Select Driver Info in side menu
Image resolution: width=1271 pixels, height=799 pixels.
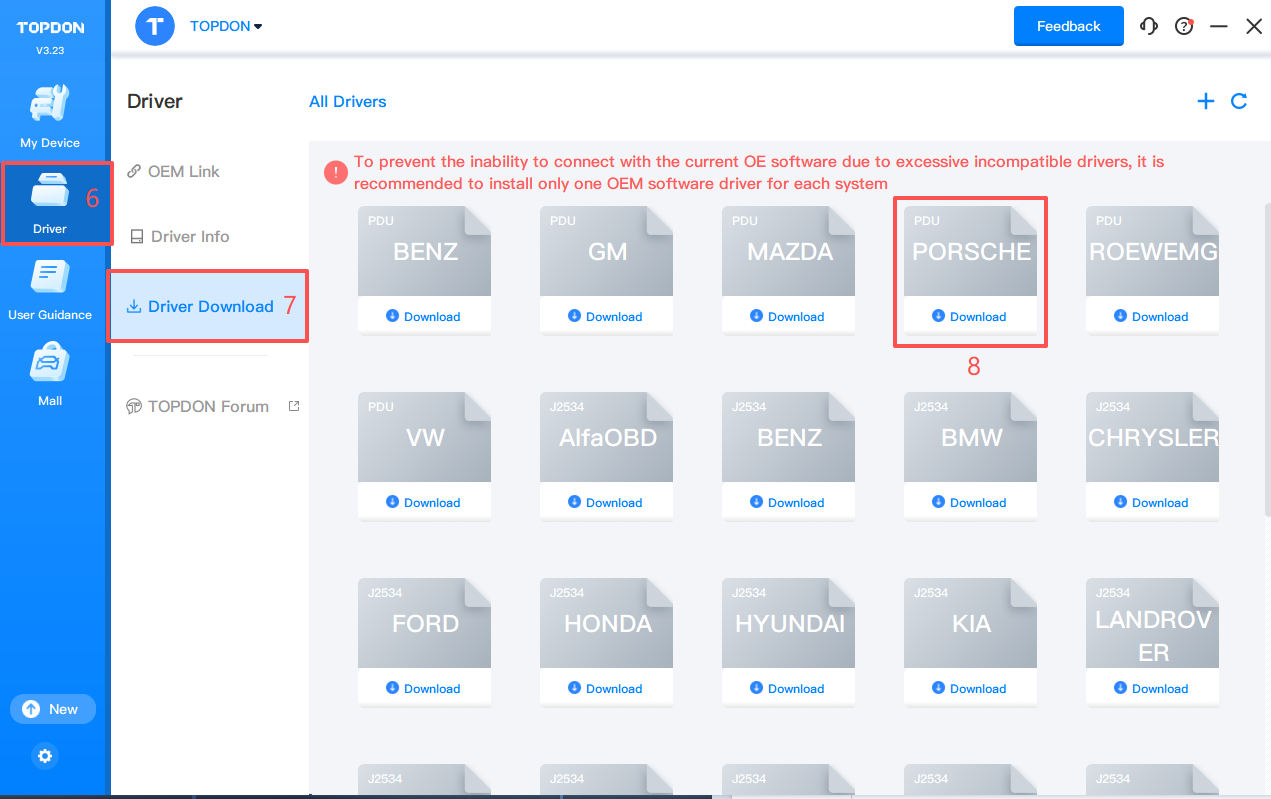pyautogui.click(x=189, y=236)
